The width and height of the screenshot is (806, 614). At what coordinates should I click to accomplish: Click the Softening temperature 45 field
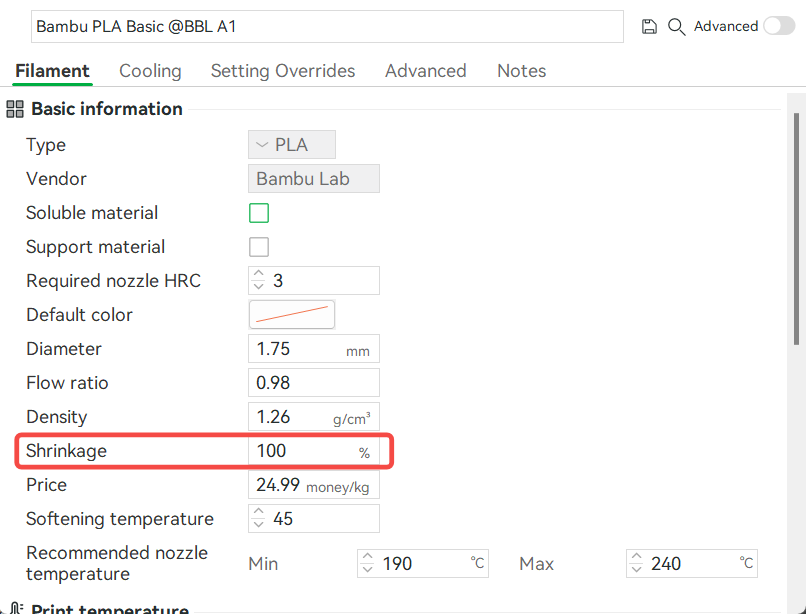point(314,518)
